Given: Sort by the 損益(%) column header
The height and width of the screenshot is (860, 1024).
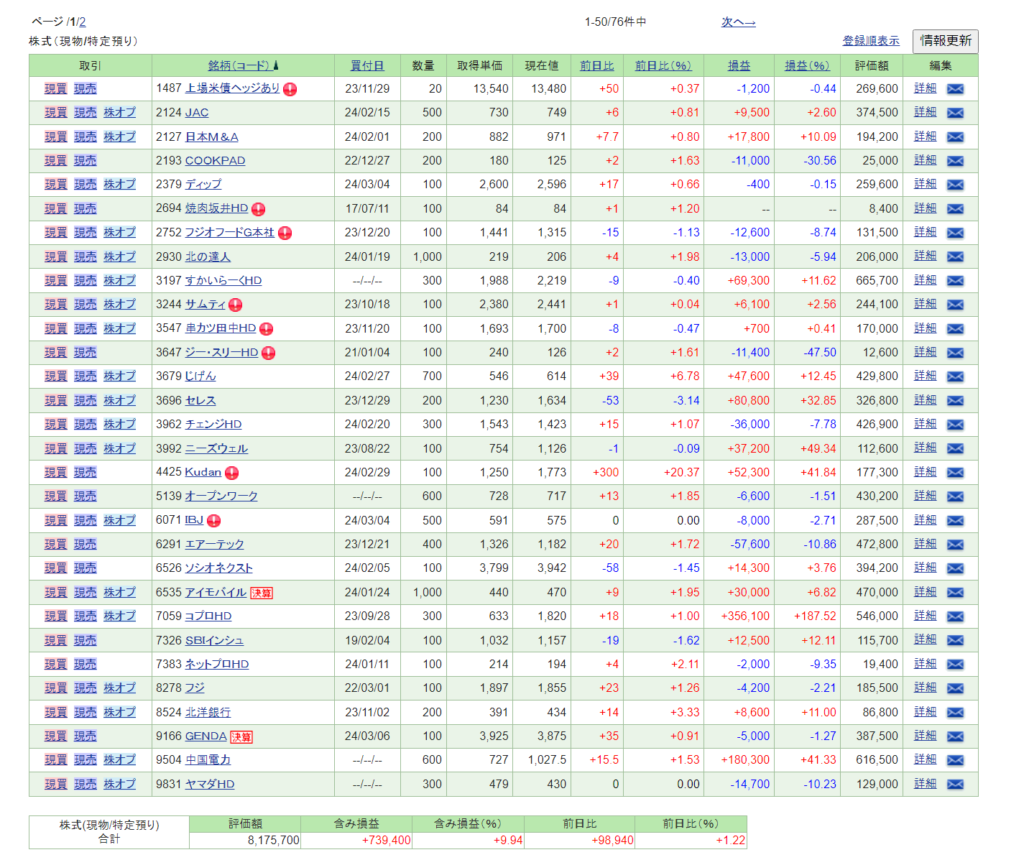Looking at the screenshot, I should click(808, 66).
